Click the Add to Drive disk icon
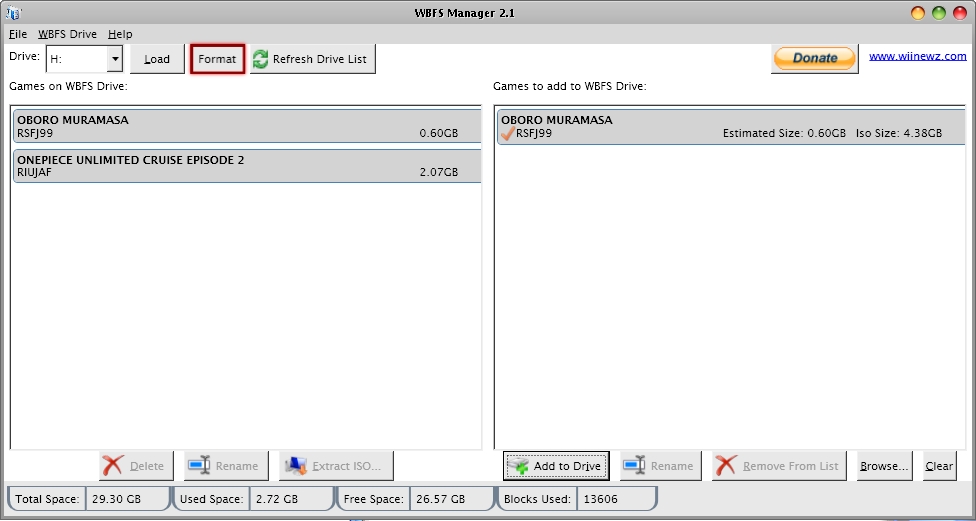 [518, 466]
